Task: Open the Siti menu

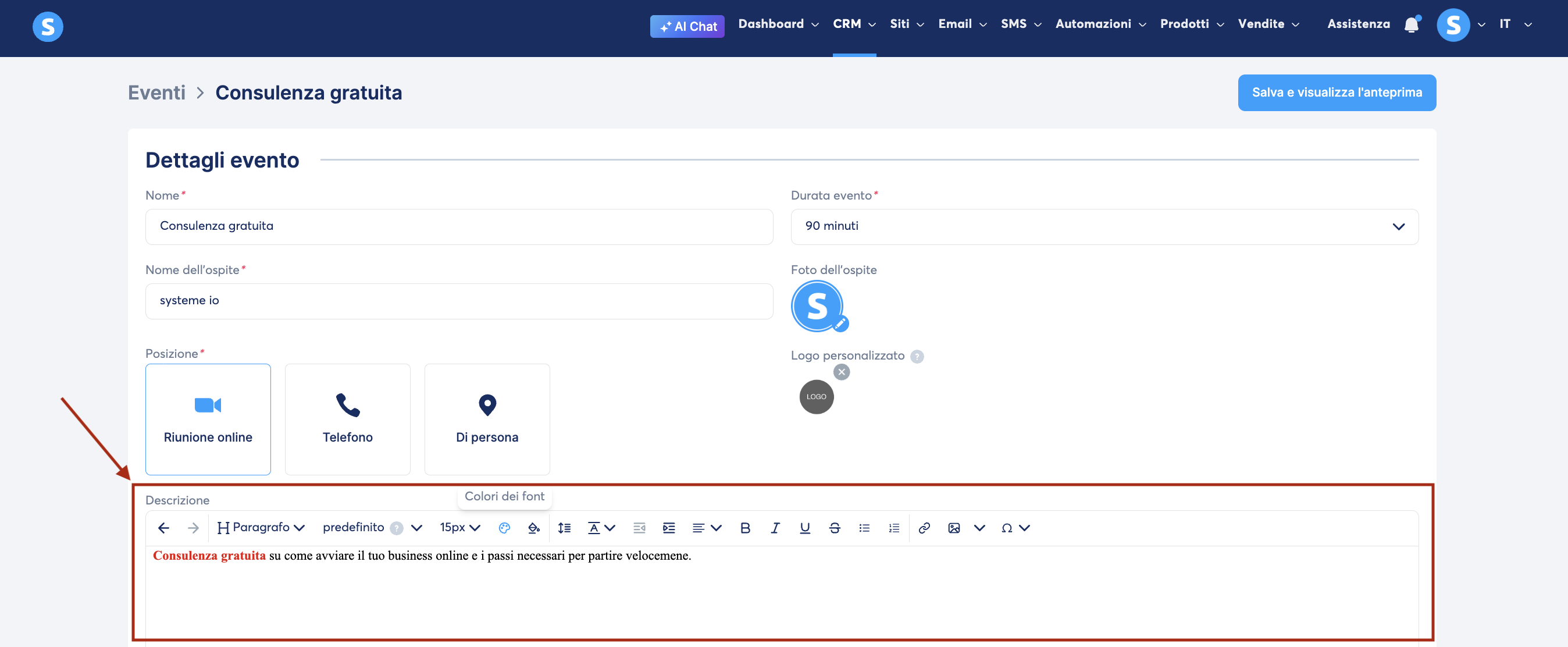Action: [x=907, y=24]
